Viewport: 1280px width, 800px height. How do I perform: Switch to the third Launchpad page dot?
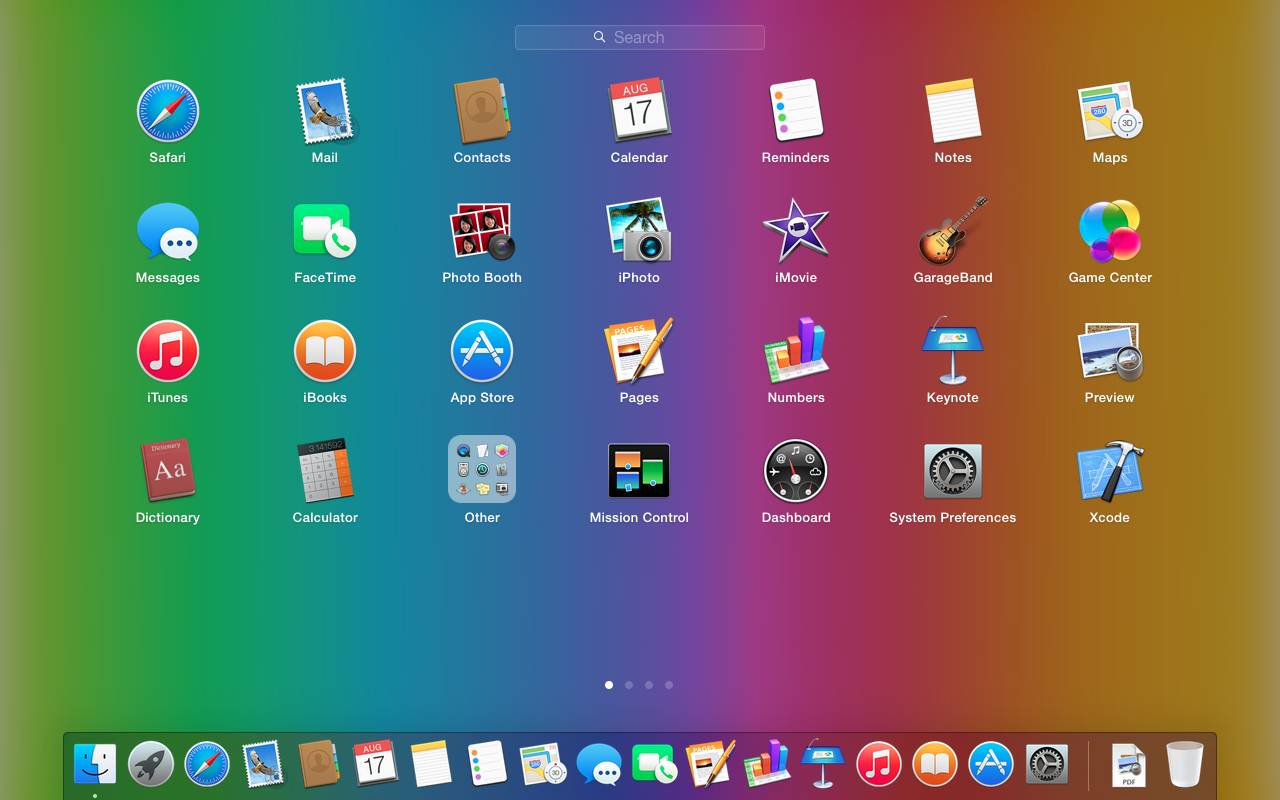pos(649,685)
